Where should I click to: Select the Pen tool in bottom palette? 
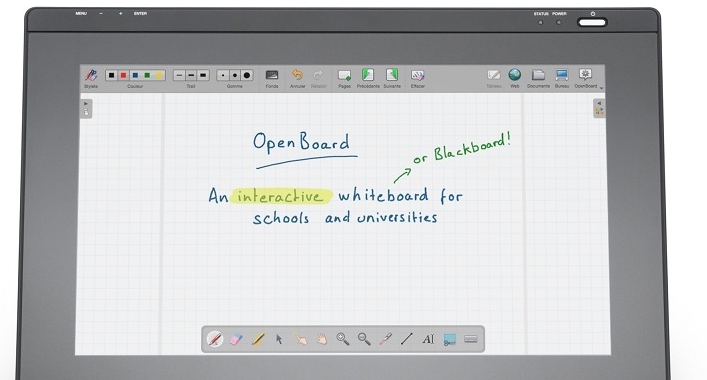pos(215,339)
